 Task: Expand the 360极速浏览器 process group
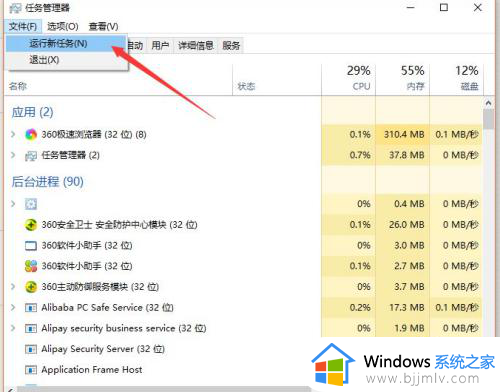click(x=13, y=134)
